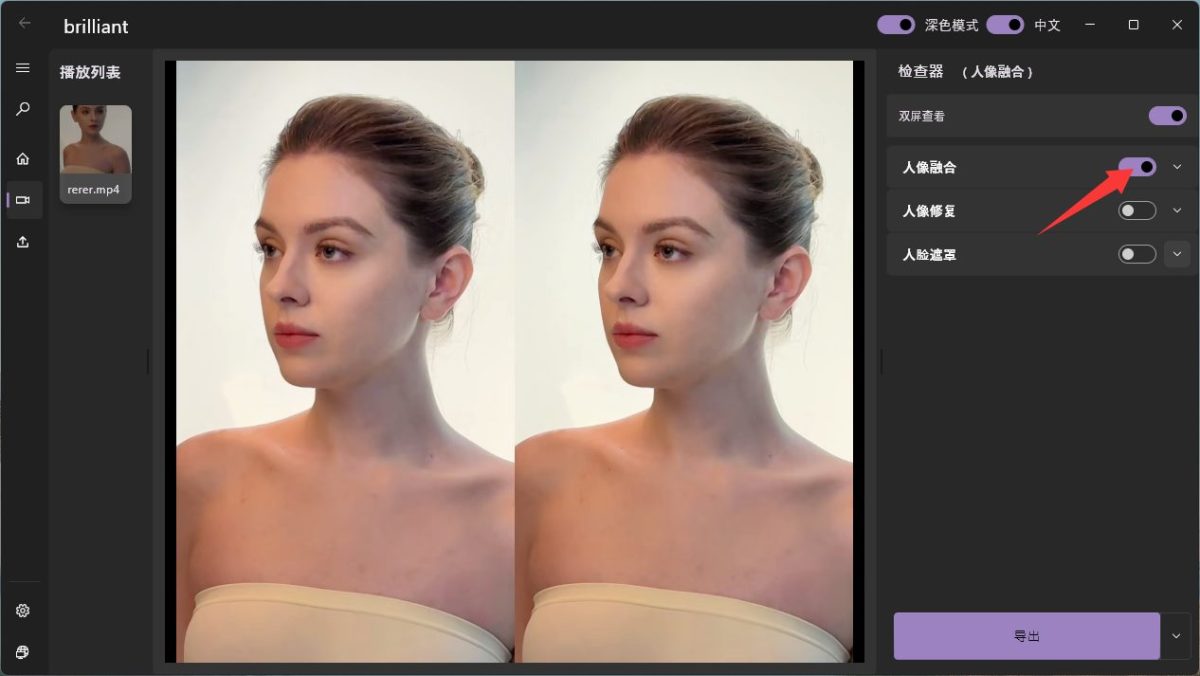Image resolution: width=1200 pixels, height=676 pixels.
Task: Open the upload/share icon in sidebar
Action: coord(22,242)
